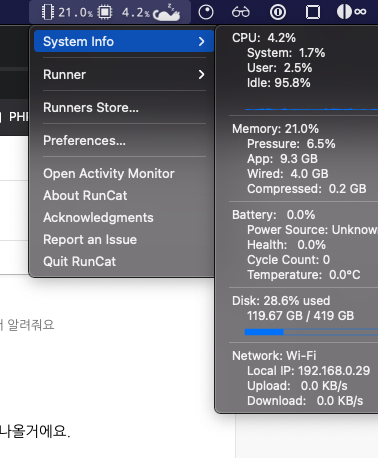Click the RunCat sleeping cat menu bar icon

[x=166, y=13]
